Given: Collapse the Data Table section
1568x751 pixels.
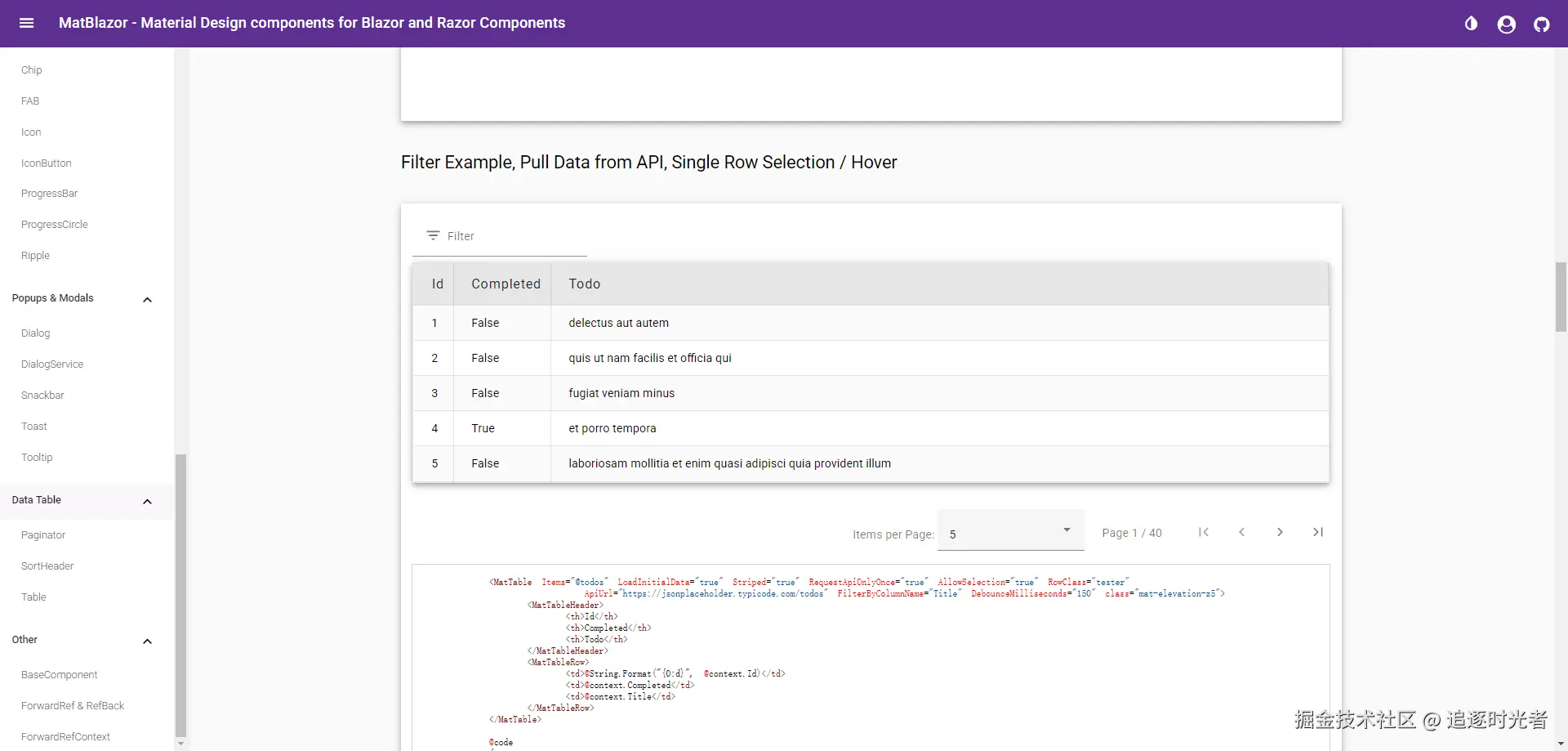Looking at the screenshot, I should click(x=147, y=501).
